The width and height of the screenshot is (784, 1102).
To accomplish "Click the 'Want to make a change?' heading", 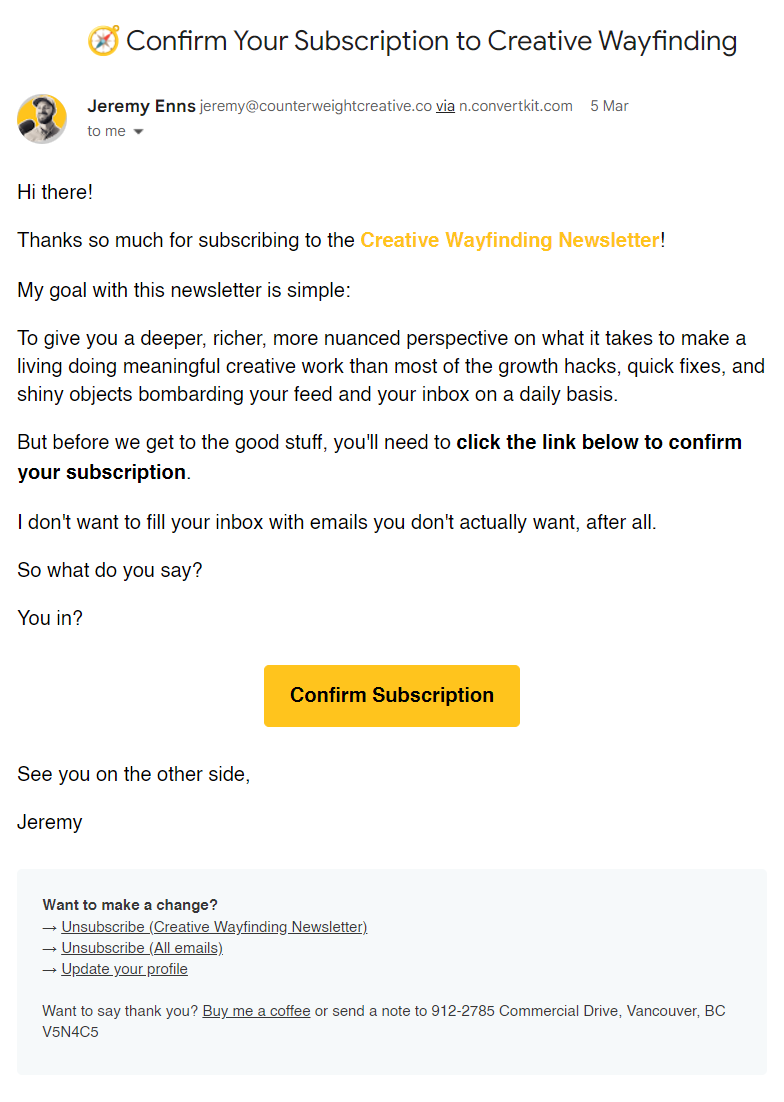I will (x=130, y=905).
